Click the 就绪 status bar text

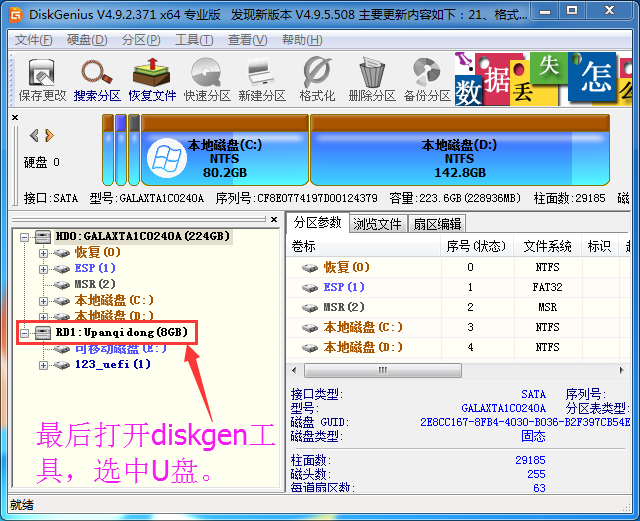pyautogui.click(x=22, y=505)
